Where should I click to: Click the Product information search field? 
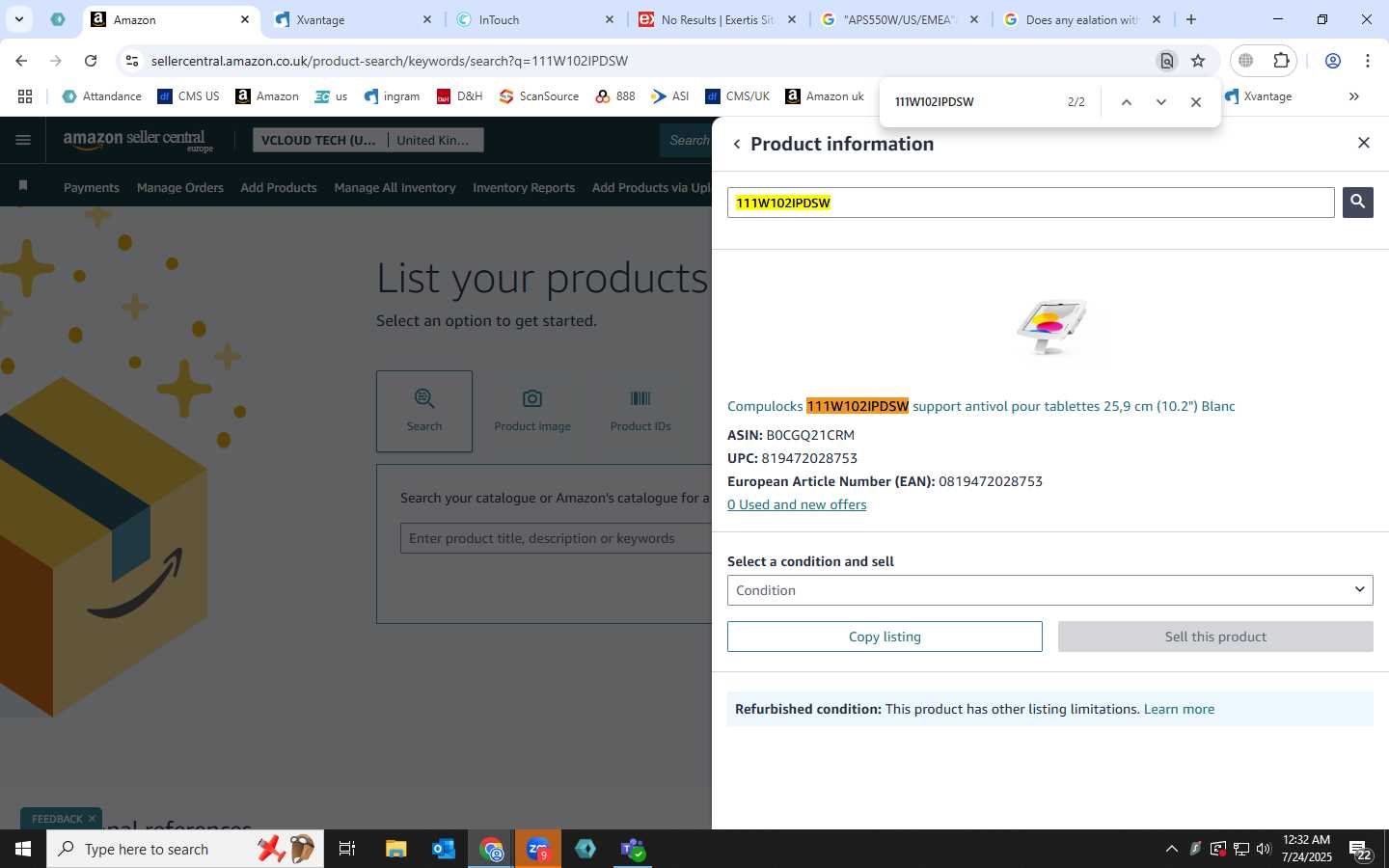[x=1030, y=203]
